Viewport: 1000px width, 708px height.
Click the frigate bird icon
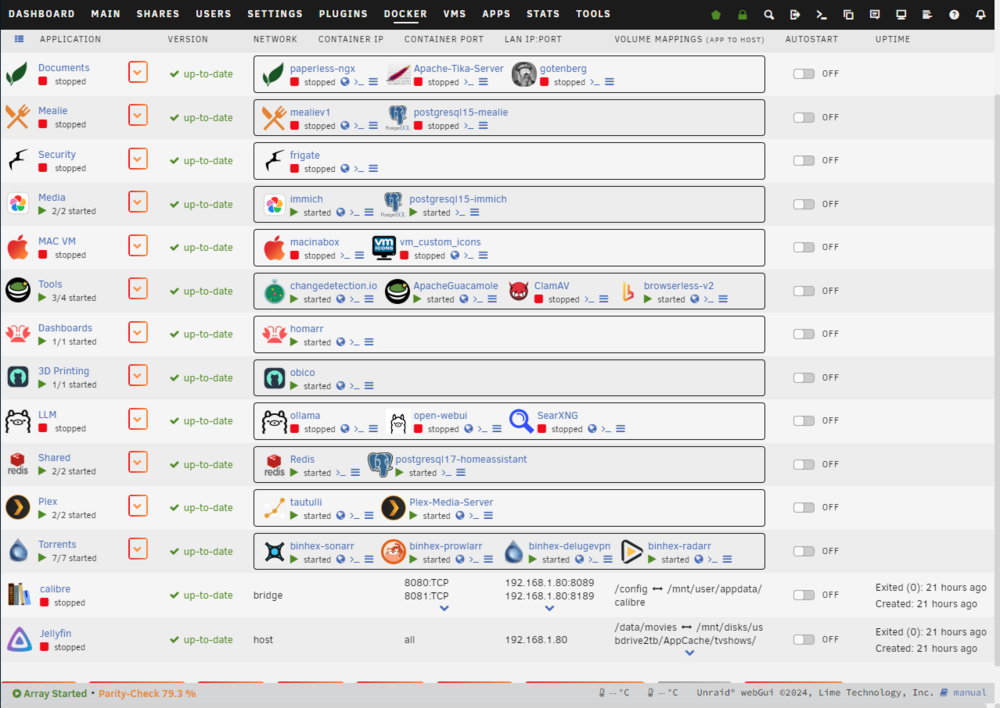[274, 161]
